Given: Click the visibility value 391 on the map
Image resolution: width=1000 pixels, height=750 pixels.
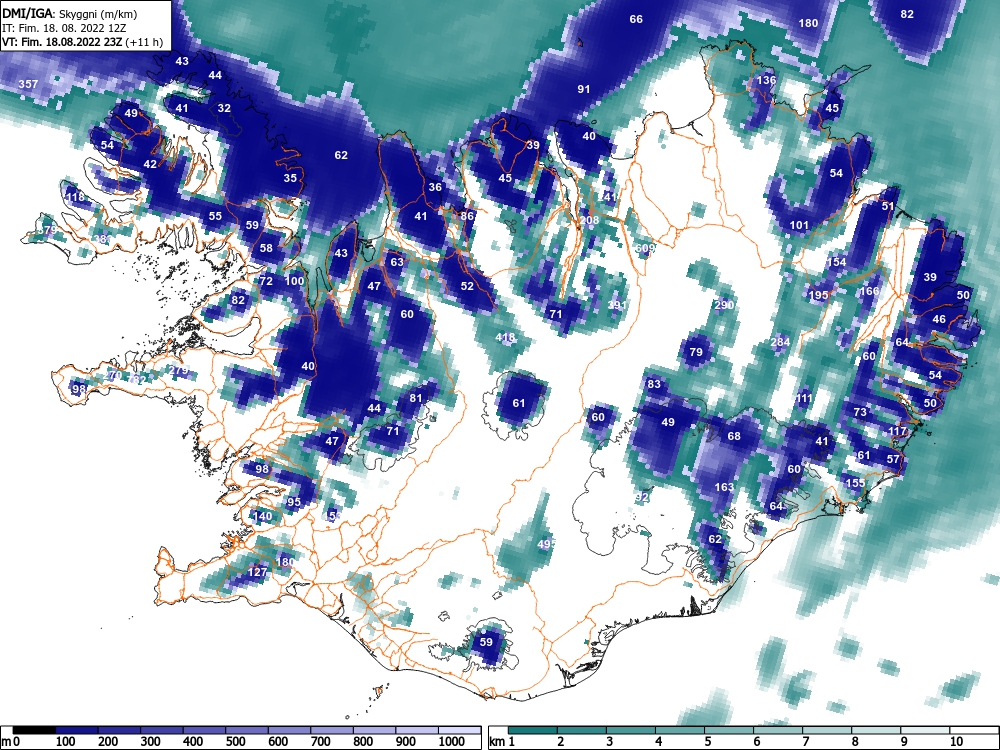Looking at the screenshot, I should [x=617, y=305].
